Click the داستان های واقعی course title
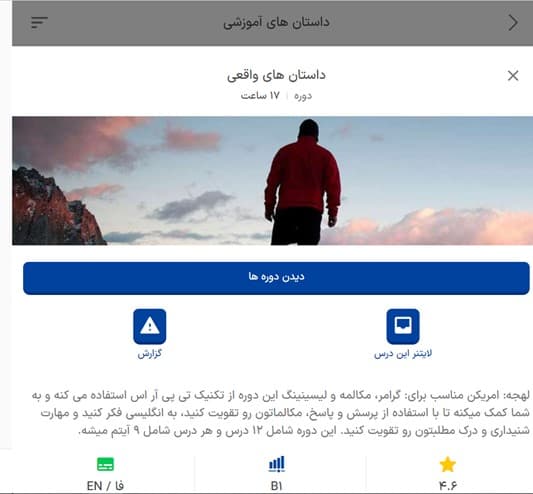533x494 pixels. [276, 75]
